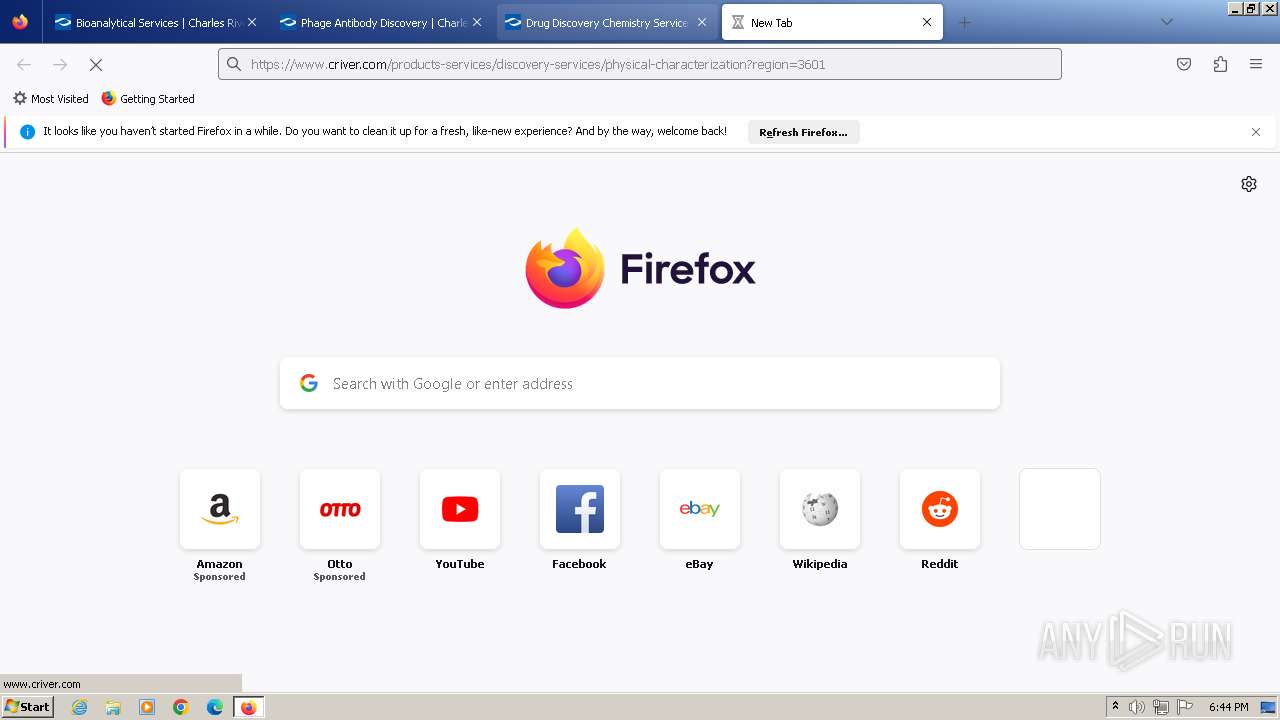Open media player from taskbar
This screenshot has width=1280, height=720.
click(x=147, y=707)
